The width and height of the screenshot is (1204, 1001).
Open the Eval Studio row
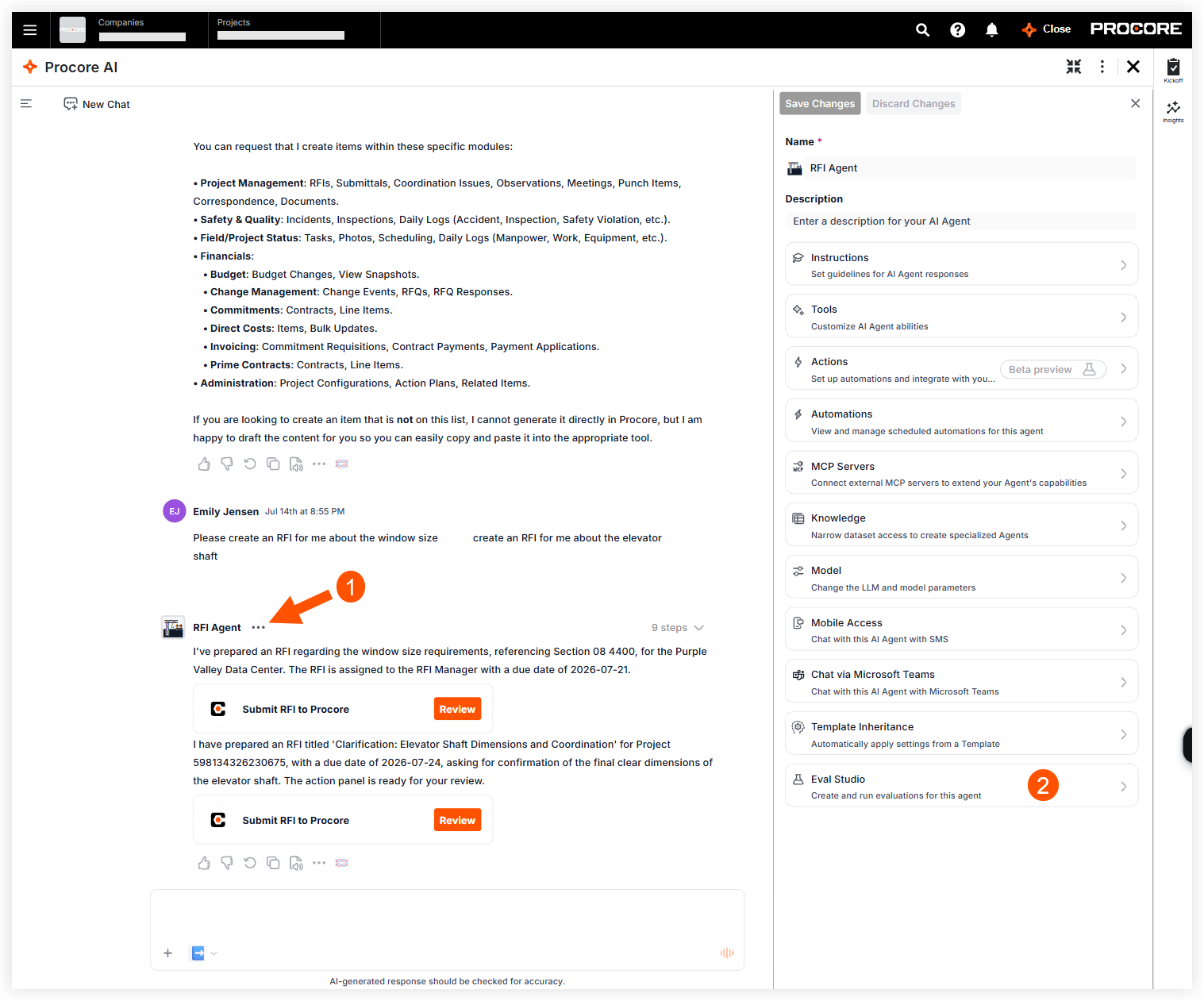coord(961,786)
